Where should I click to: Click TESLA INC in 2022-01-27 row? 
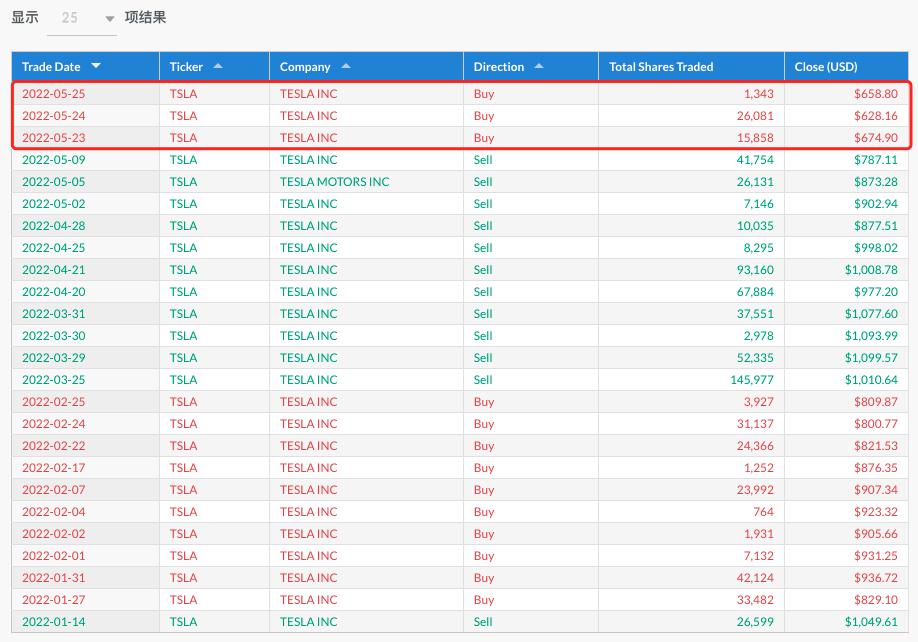(308, 600)
